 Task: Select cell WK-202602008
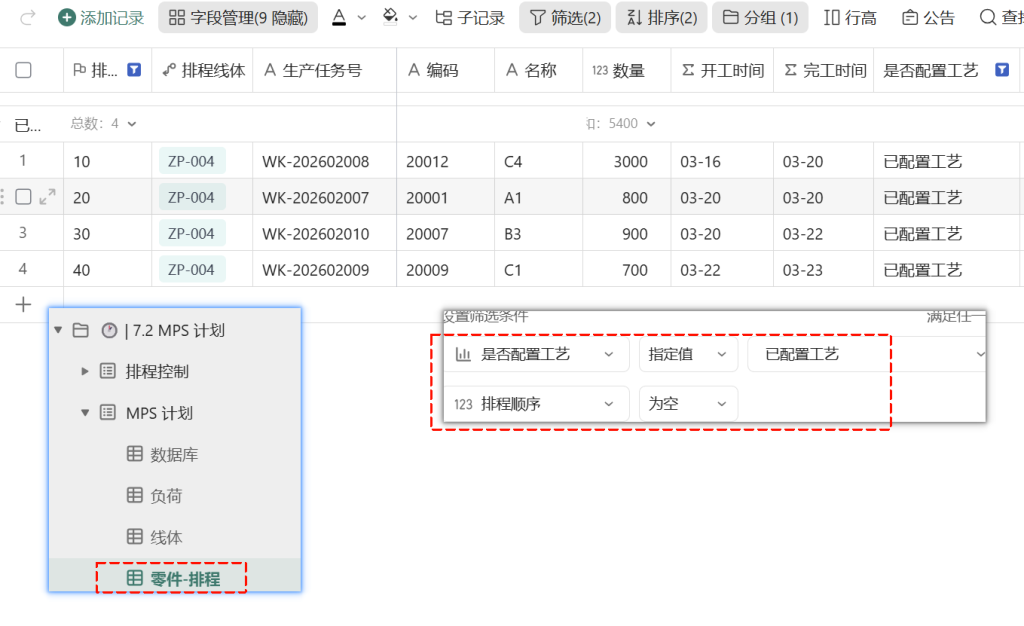(x=325, y=161)
